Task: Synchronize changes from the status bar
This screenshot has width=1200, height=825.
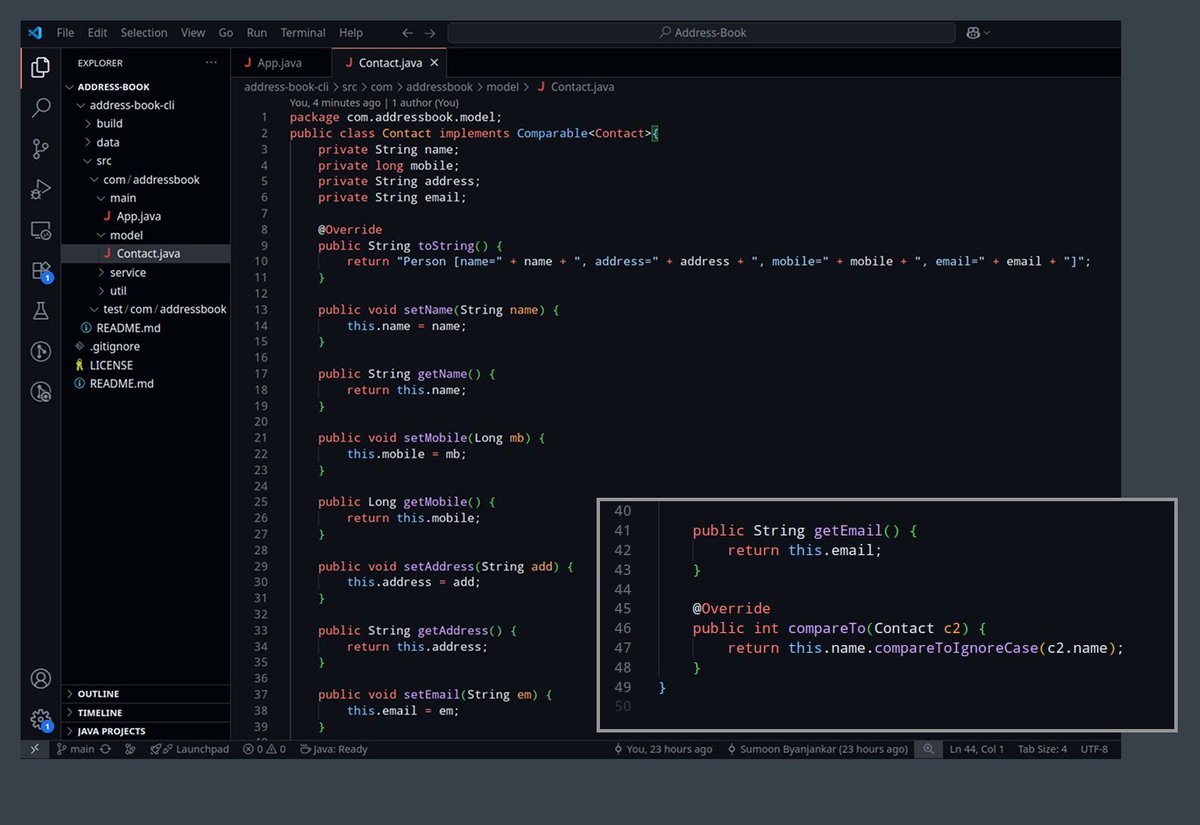Action: point(105,749)
